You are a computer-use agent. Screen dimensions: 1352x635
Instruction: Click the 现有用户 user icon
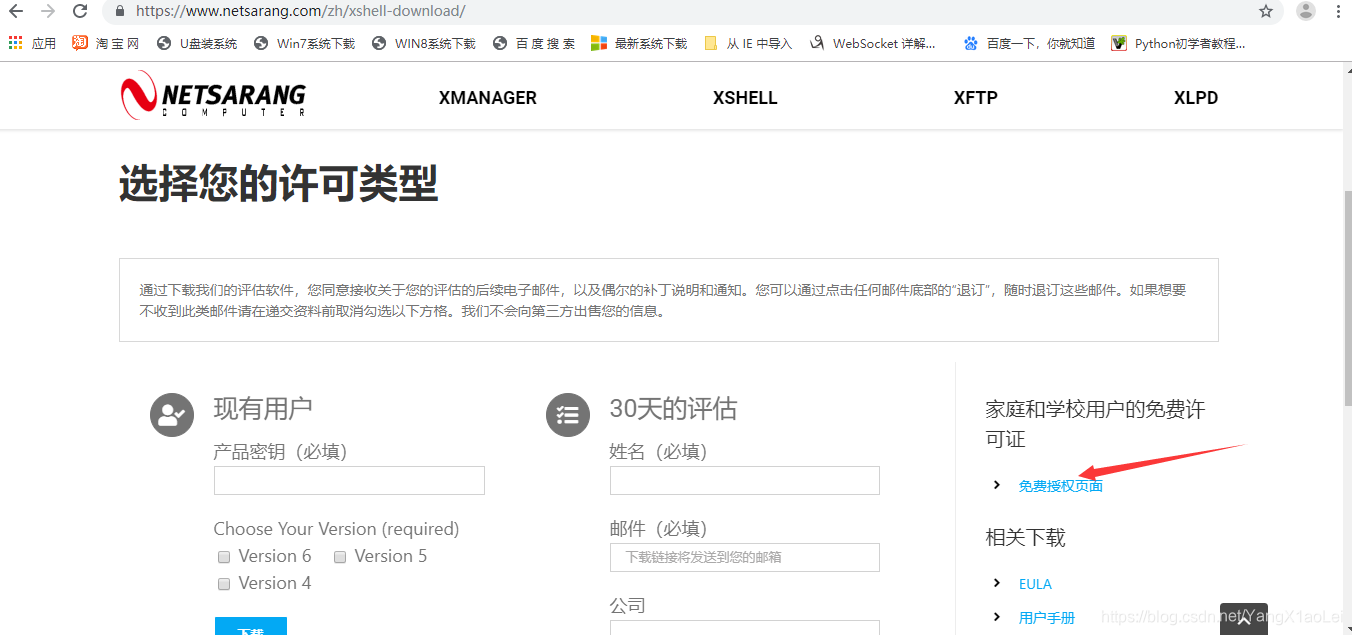(x=172, y=415)
